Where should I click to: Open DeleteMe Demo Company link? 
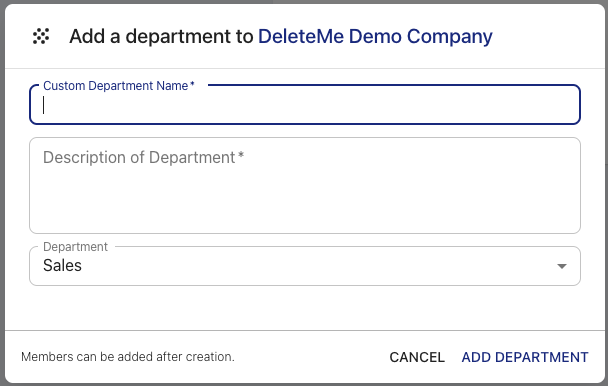tap(375, 36)
